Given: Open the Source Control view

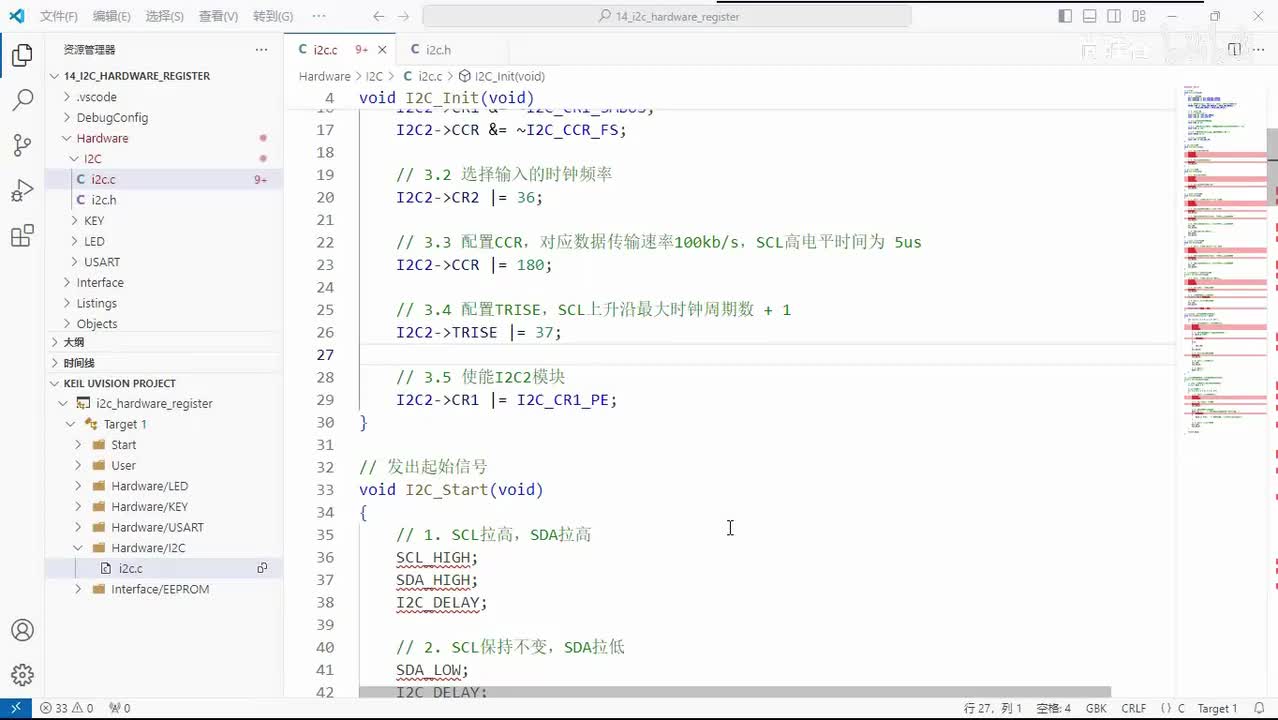Looking at the screenshot, I should pyautogui.click(x=22, y=145).
